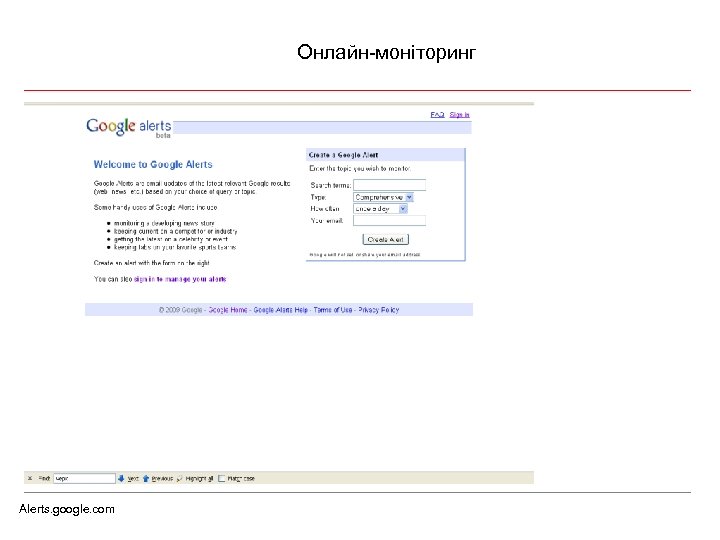Close the find bar with the X icon
This screenshot has width=720, height=540.
(x=30, y=478)
